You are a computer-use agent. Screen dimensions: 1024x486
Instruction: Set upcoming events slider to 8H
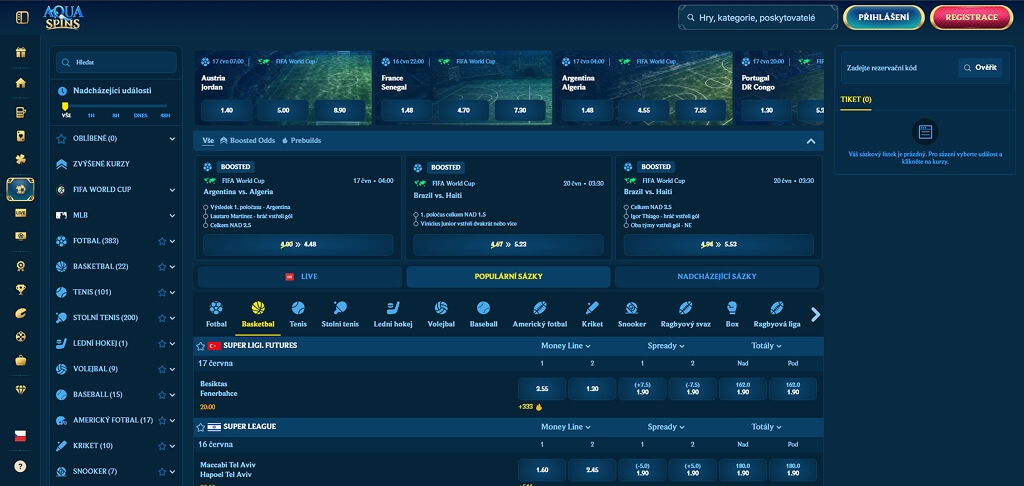pos(116,115)
